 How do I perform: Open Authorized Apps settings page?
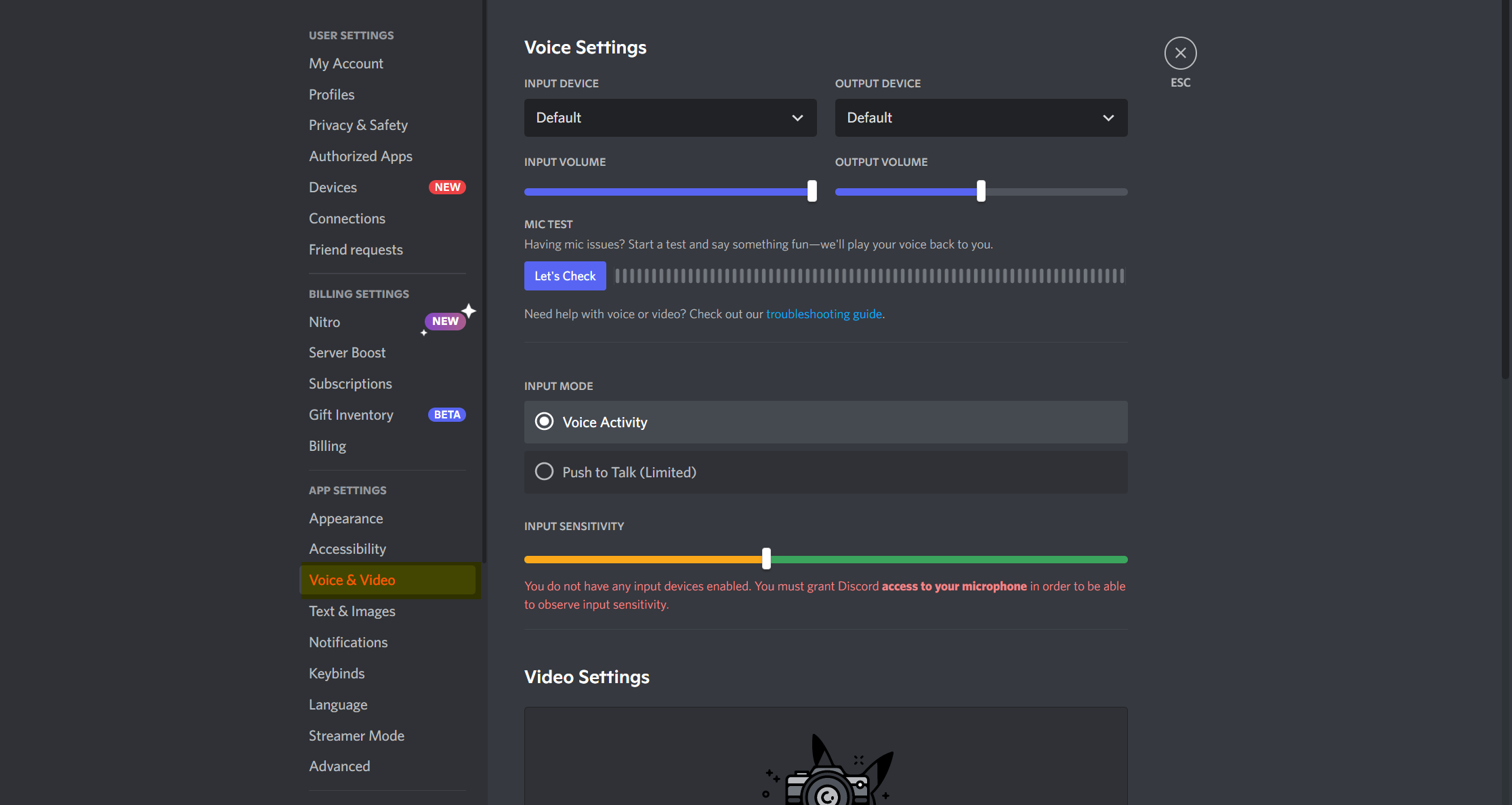coord(362,156)
